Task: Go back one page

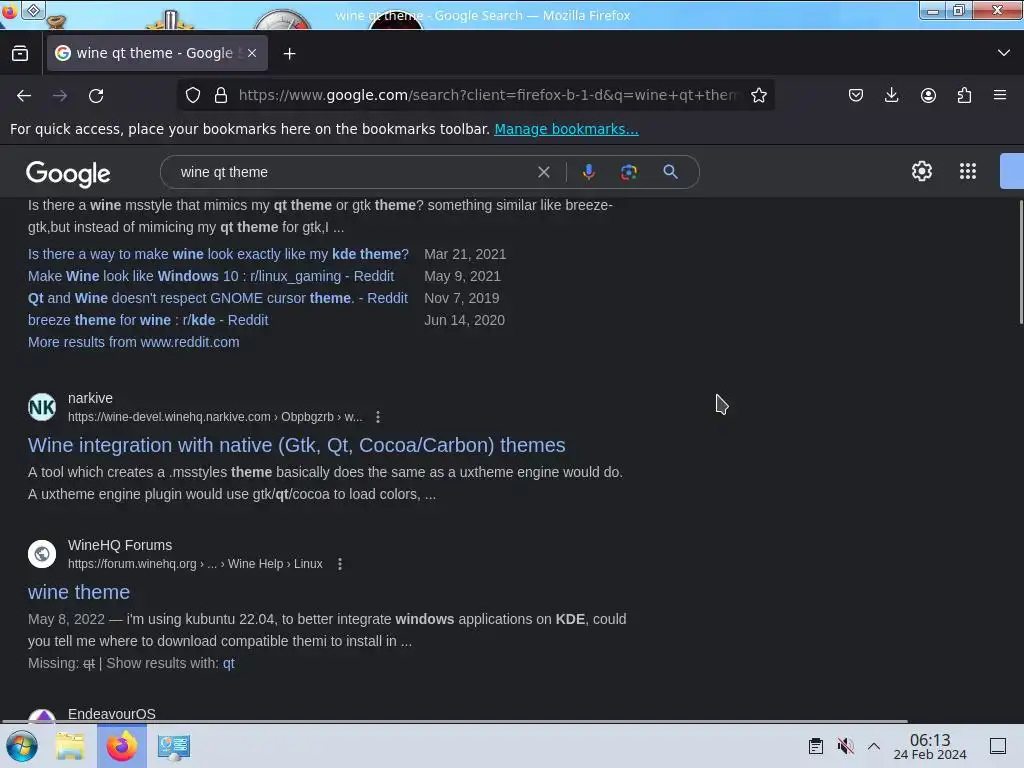Action: (24, 95)
